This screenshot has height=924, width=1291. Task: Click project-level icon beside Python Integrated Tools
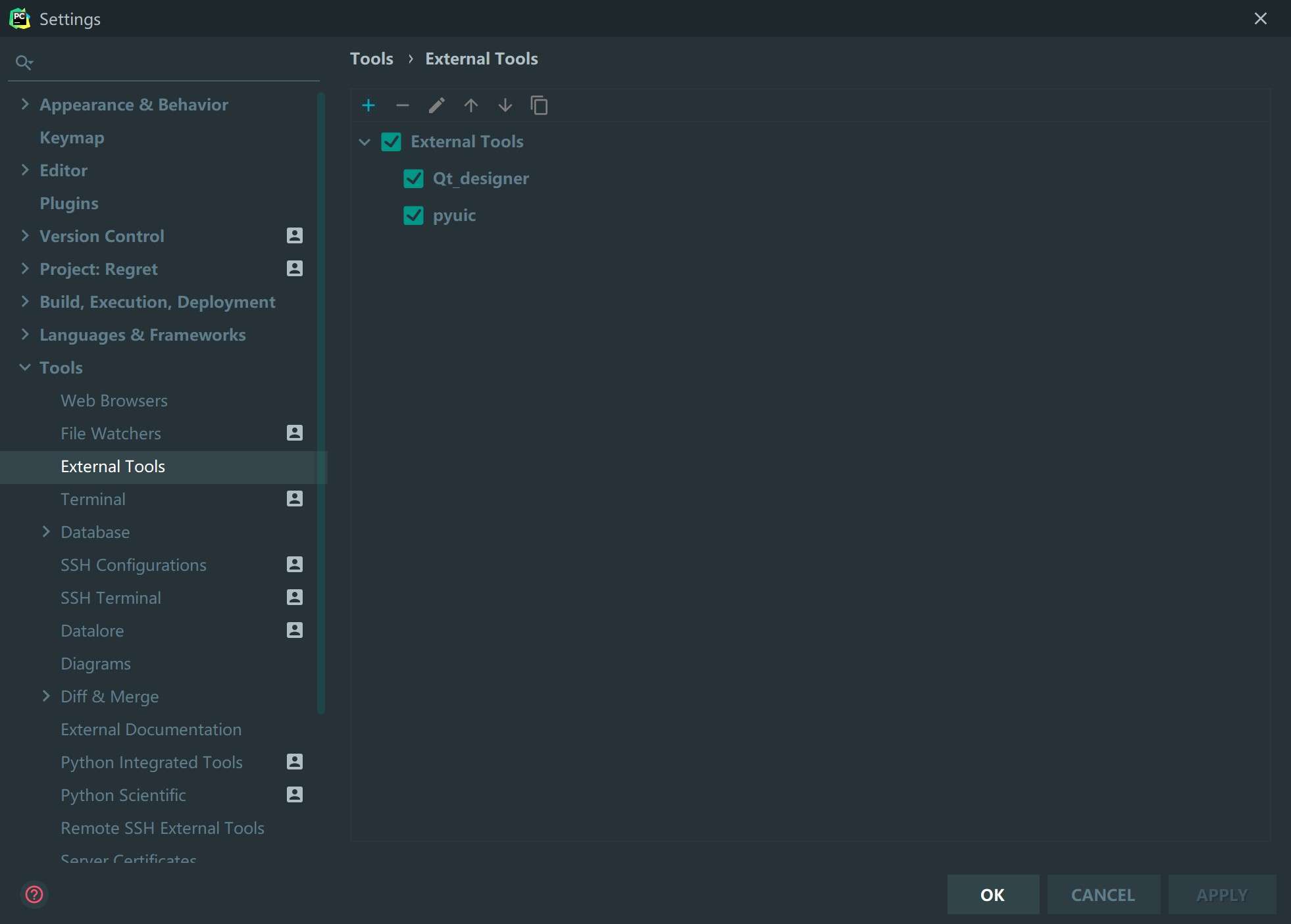click(295, 762)
